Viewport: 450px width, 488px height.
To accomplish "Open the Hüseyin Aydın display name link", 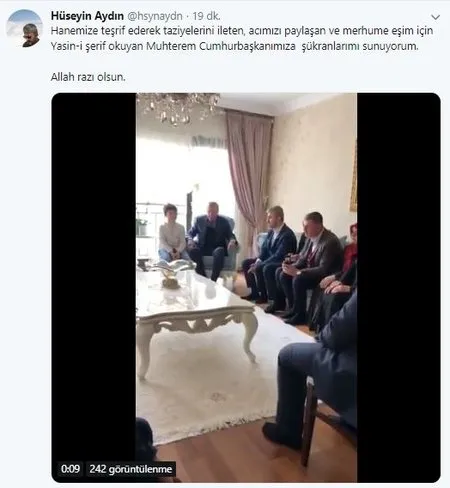I will [87, 16].
